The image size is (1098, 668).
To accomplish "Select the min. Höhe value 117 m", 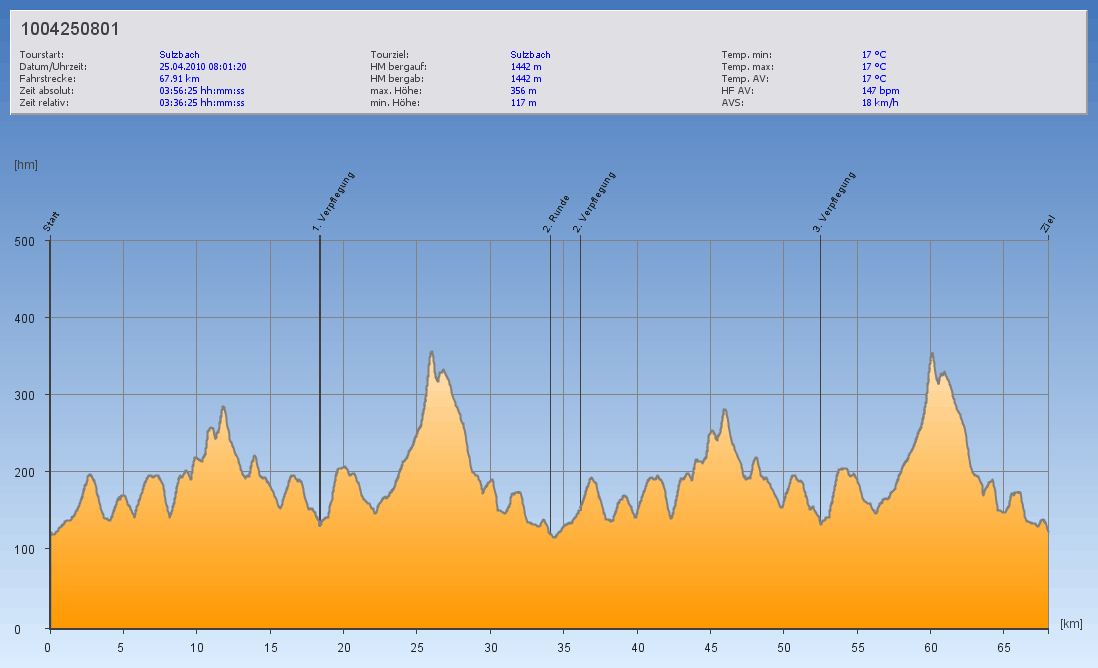I will pyautogui.click(x=523, y=103).
